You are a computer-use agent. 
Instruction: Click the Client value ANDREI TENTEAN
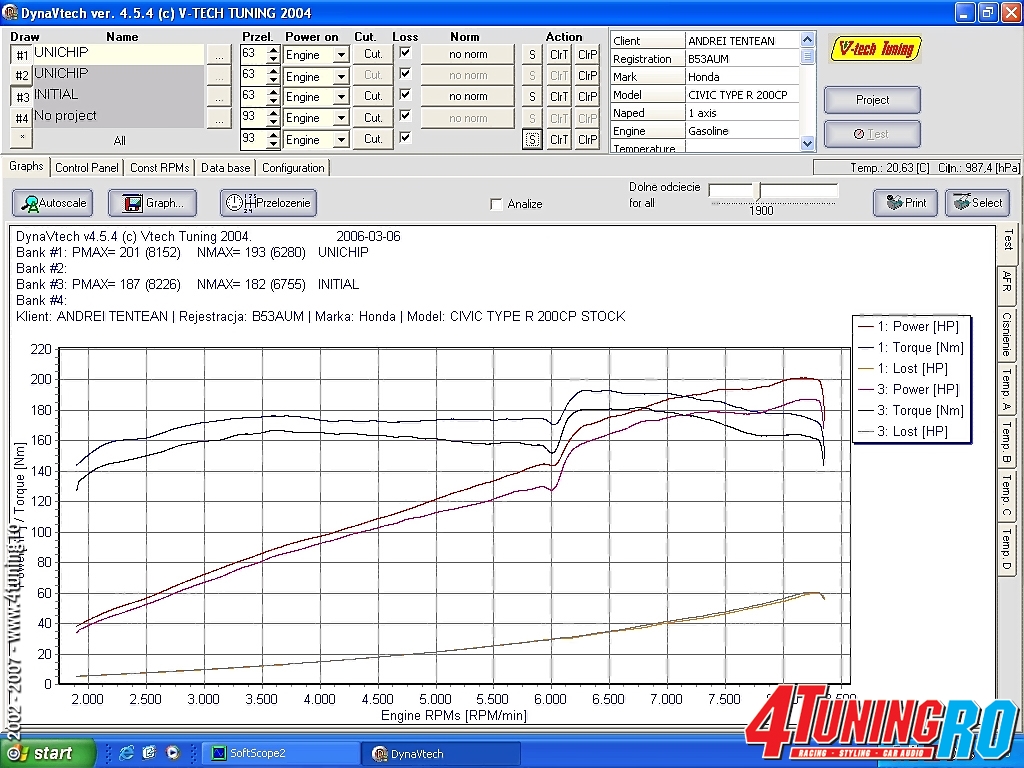click(743, 40)
